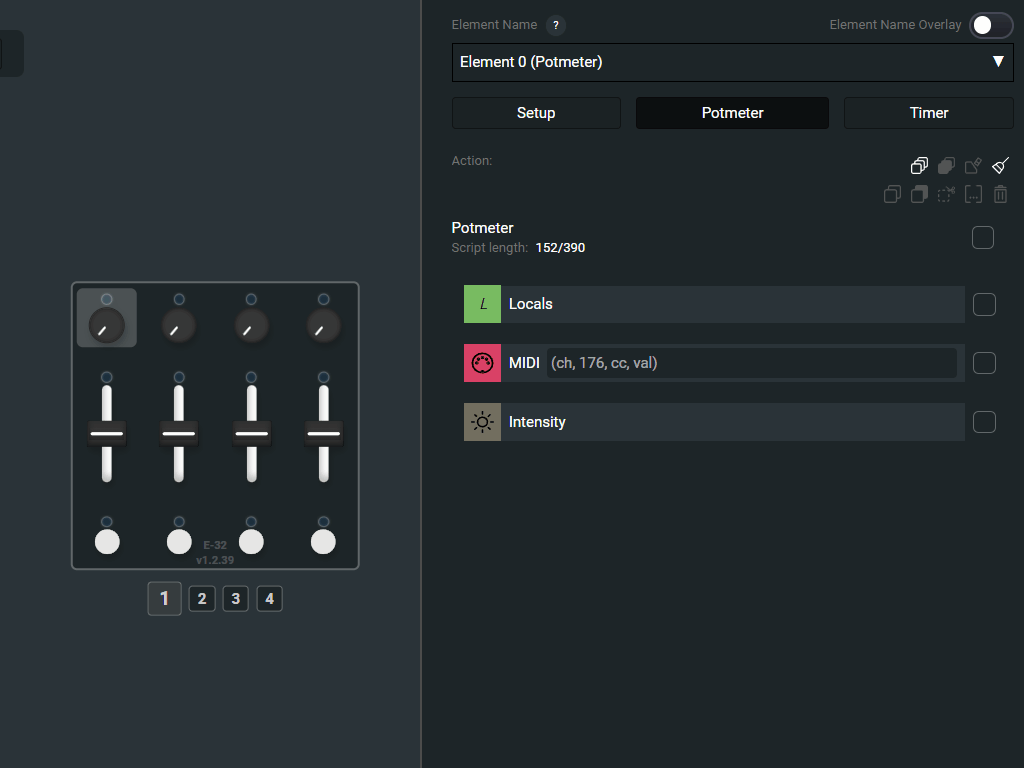Toggle the Element Name Overlay switch

pyautogui.click(x=990, y=25)
